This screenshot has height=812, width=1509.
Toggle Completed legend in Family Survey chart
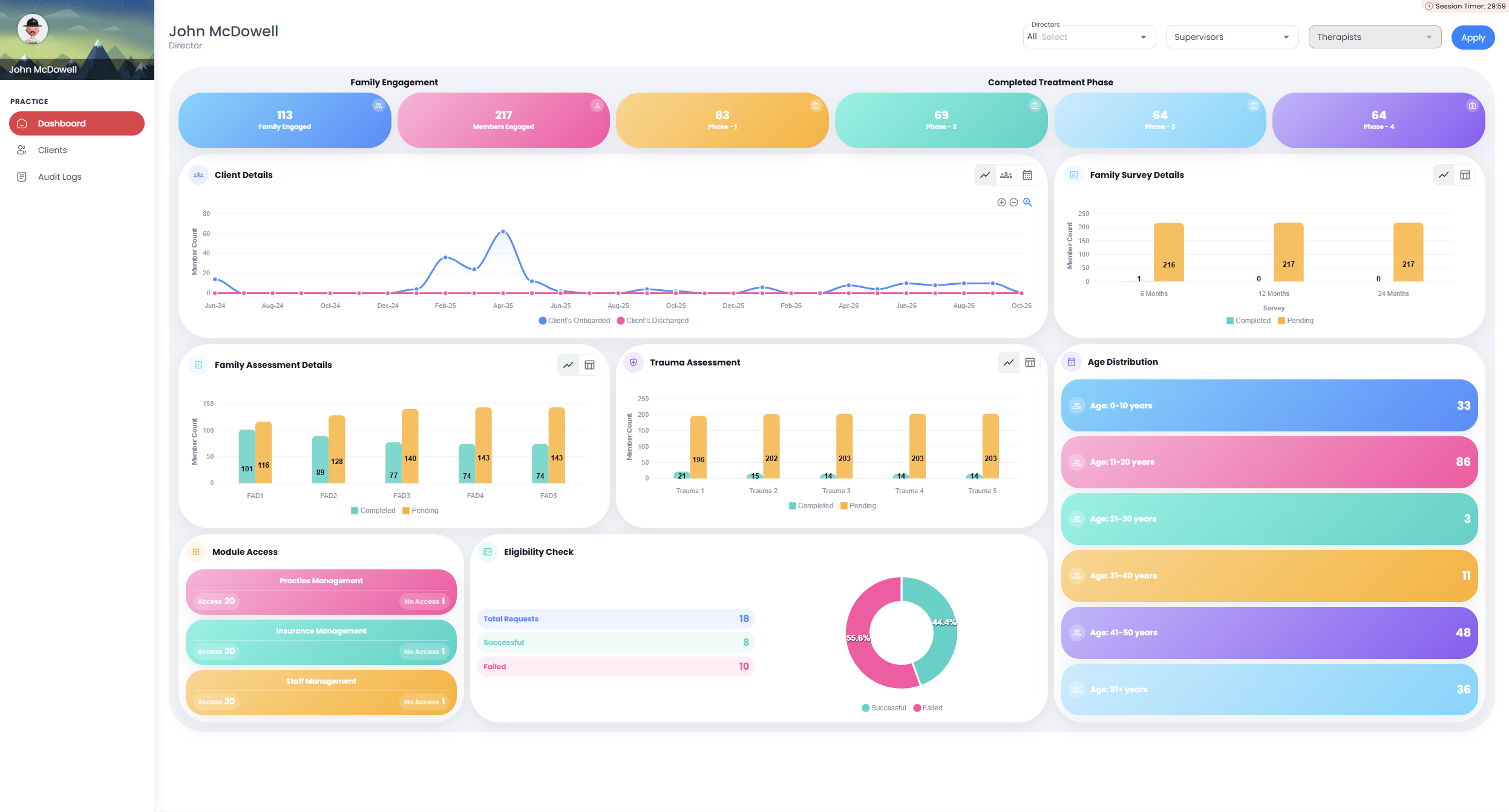1248,321
